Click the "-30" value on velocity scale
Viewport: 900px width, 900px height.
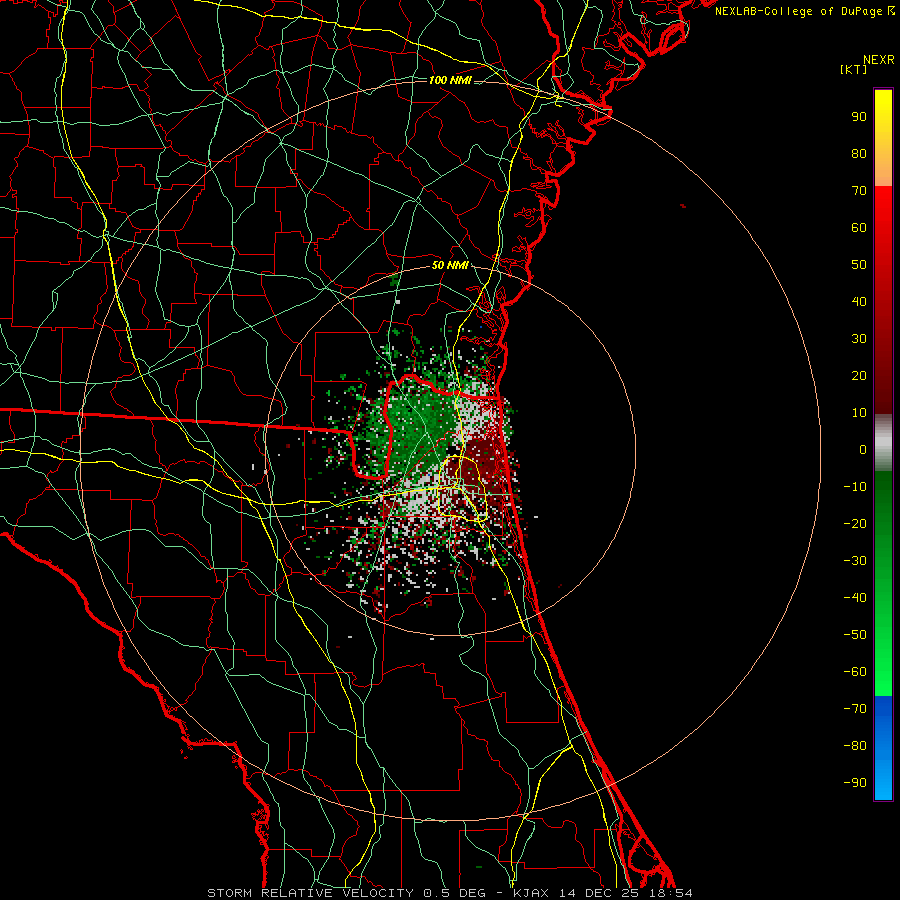pos(855,561)
